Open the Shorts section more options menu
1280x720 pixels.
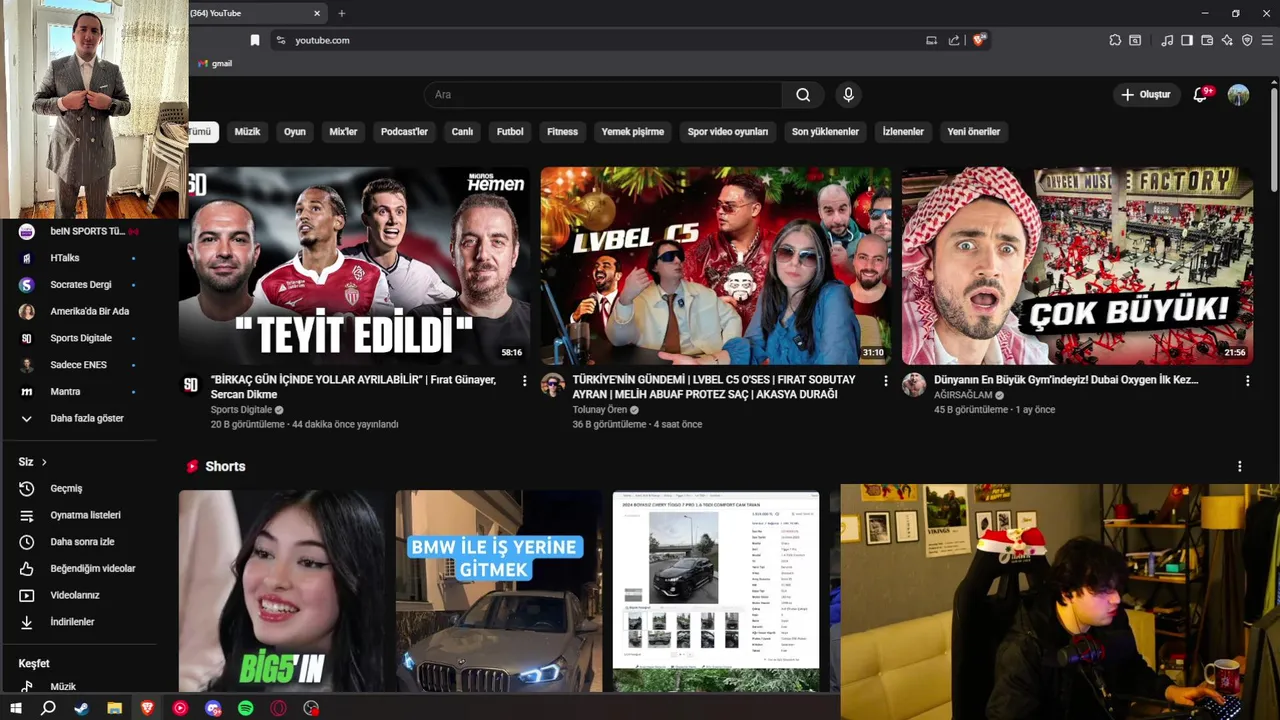coord(1239,466)
